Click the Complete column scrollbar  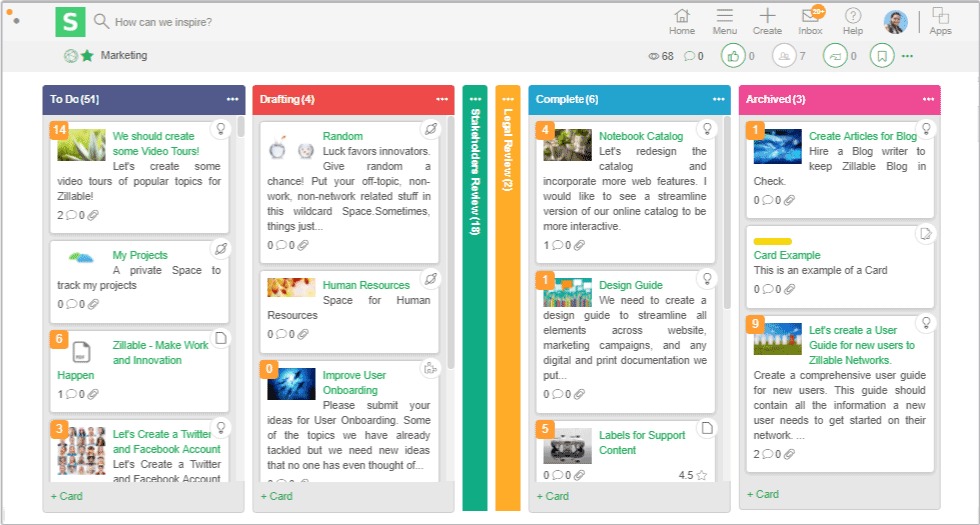[x=728, y=212]
